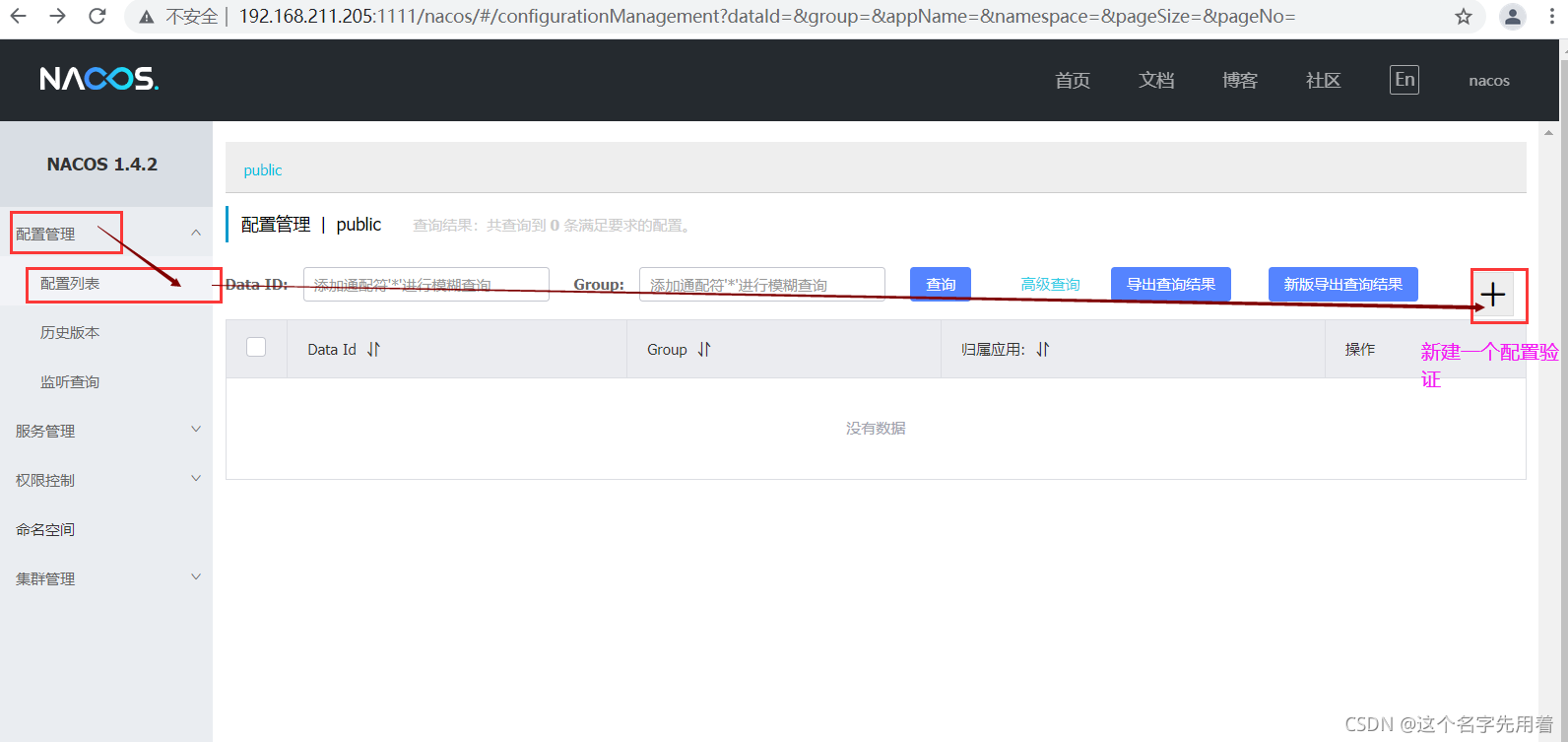Expand the 集群管理 menu

(106, 578)
